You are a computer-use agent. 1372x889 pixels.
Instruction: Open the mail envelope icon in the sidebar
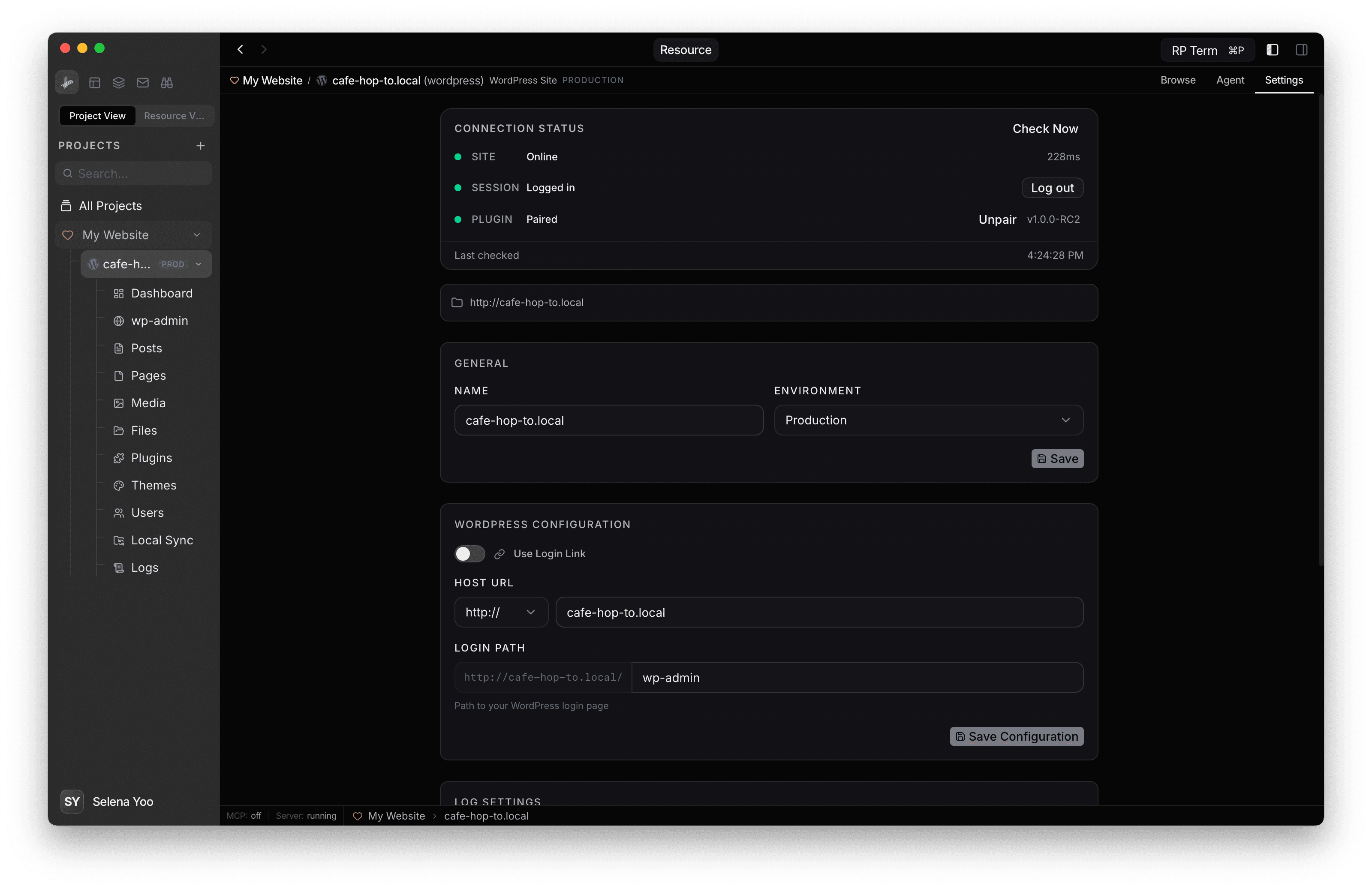coord(142,82)
